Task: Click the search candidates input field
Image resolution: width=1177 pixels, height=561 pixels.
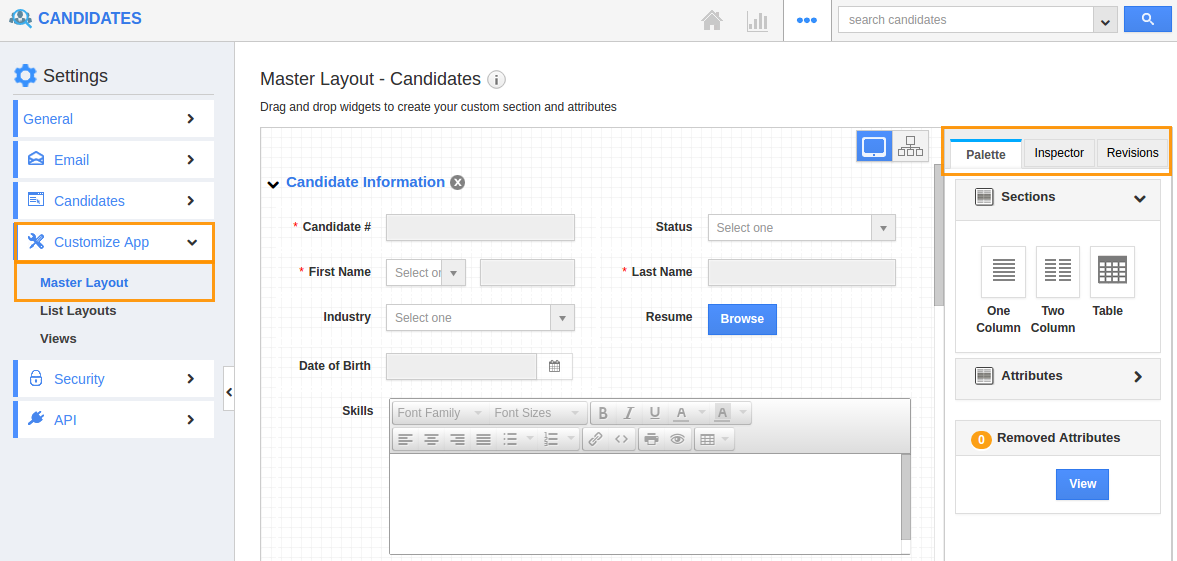Action: (x=964, y=20)
